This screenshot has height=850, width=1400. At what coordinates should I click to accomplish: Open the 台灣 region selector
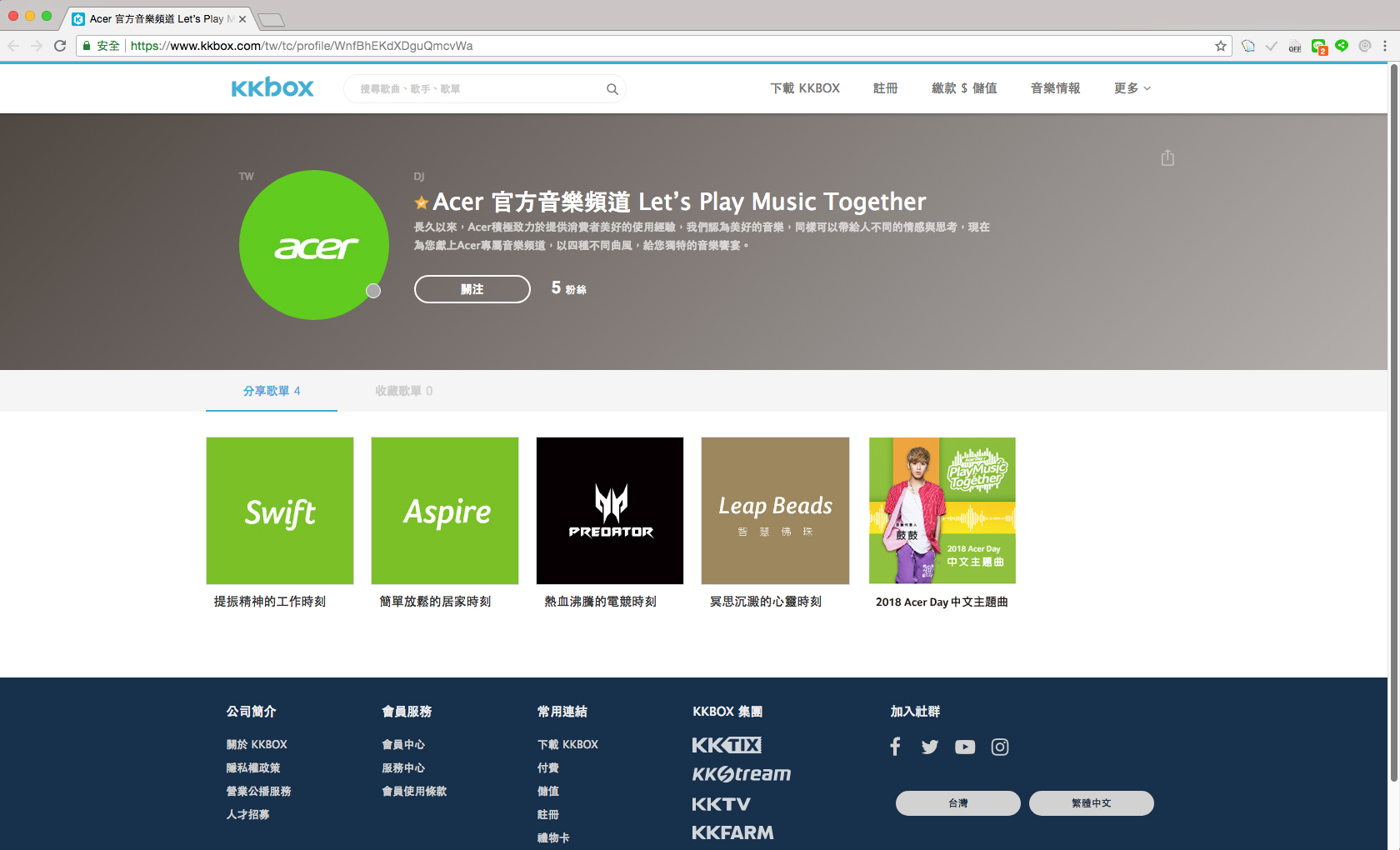tap(957, 803)
